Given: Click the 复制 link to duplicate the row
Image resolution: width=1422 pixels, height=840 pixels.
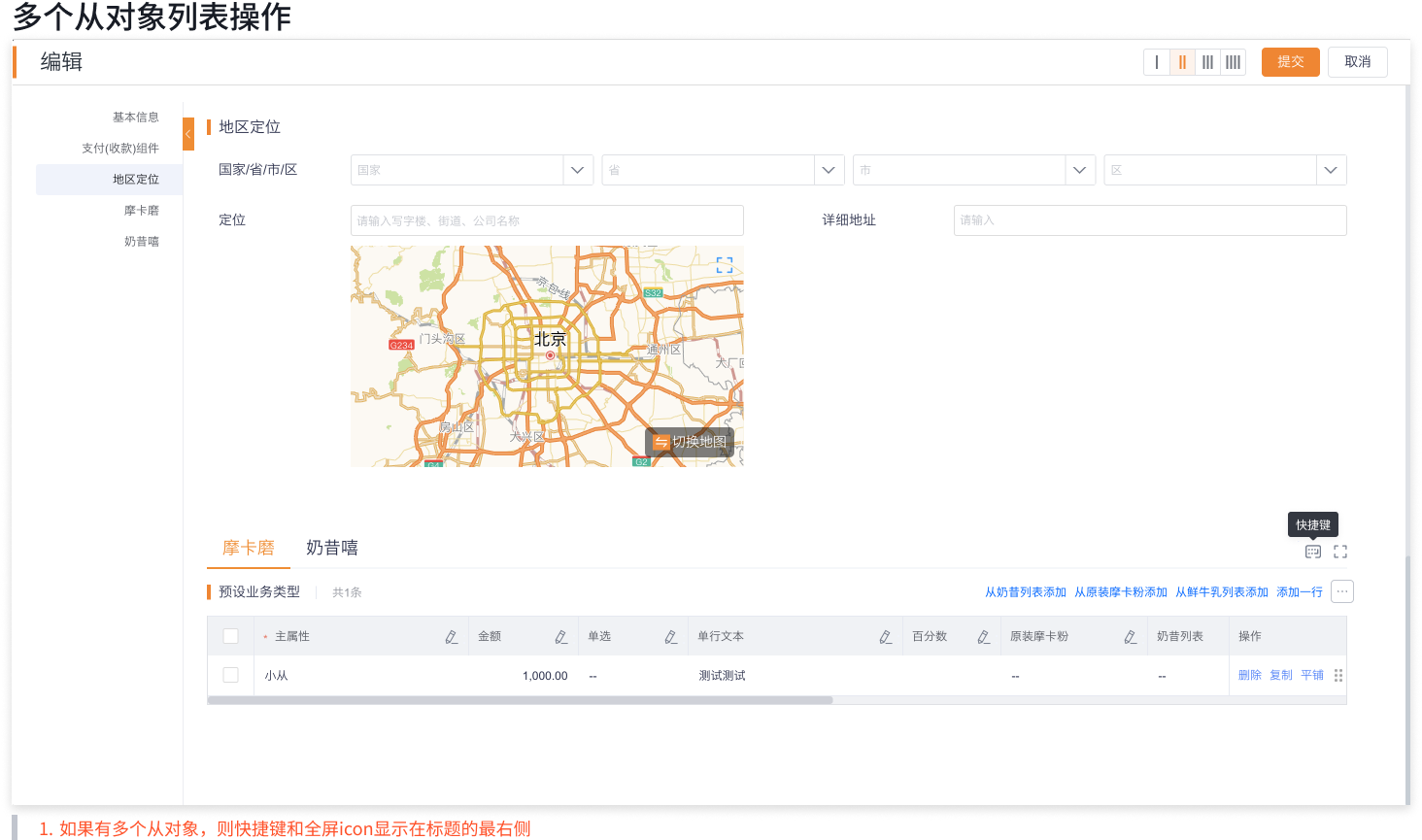Looking at the screenshot, I should (1279, 674).
